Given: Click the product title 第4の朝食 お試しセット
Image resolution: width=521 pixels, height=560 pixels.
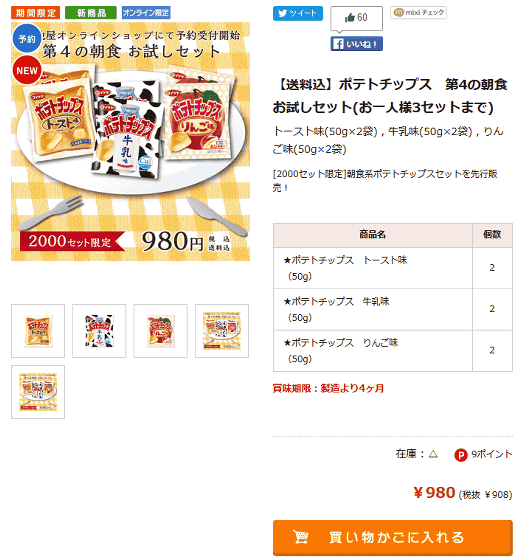Looking at the screenshot, I should [390, 96].
